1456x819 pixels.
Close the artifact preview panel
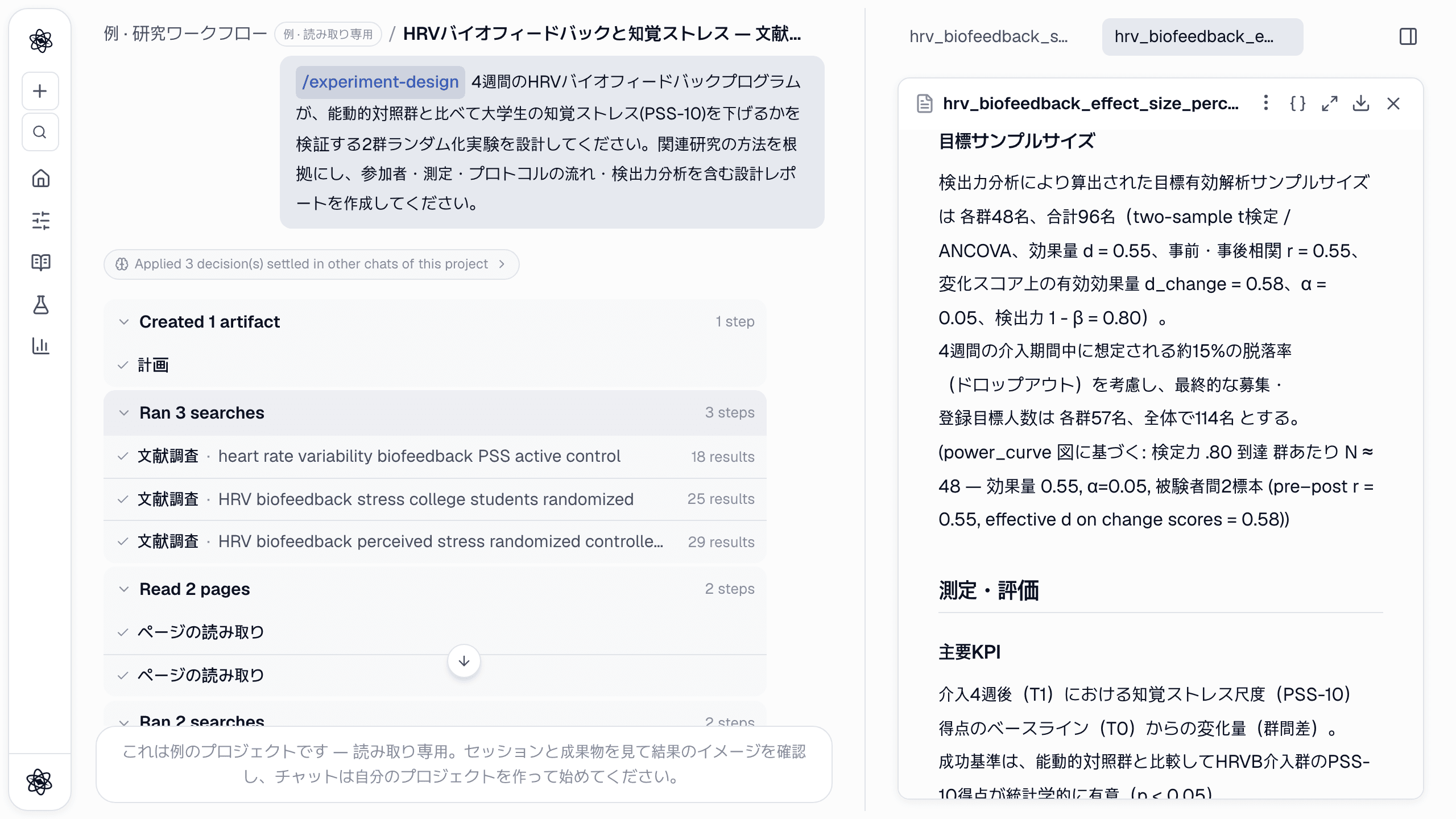pos(1393,104)
